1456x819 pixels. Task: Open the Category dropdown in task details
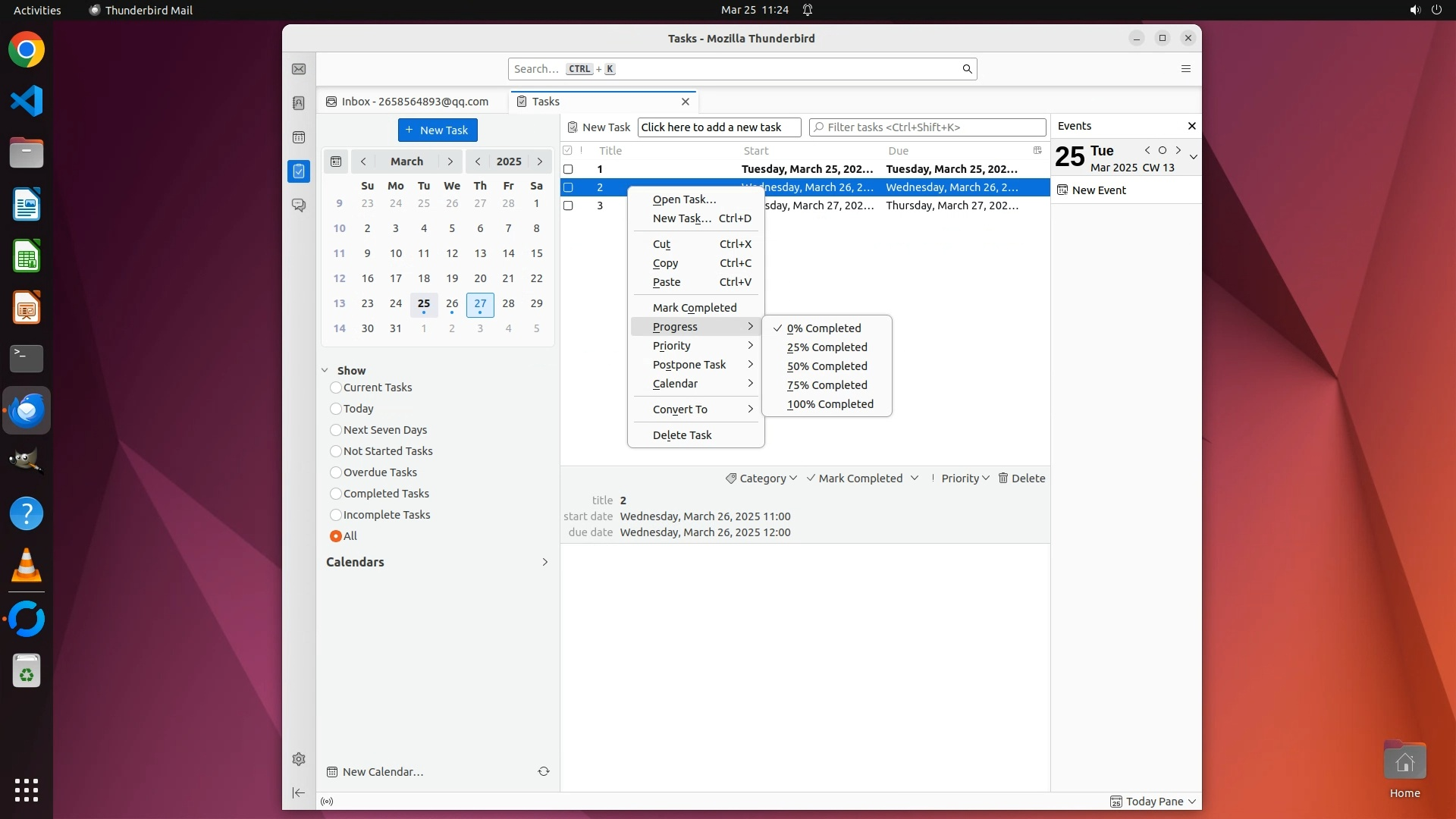point(761,479)
